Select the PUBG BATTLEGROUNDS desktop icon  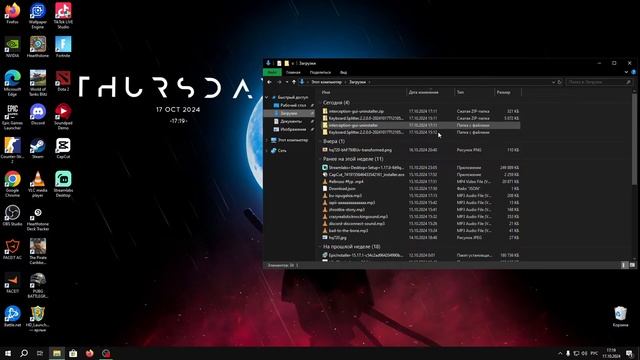[38, 285]
